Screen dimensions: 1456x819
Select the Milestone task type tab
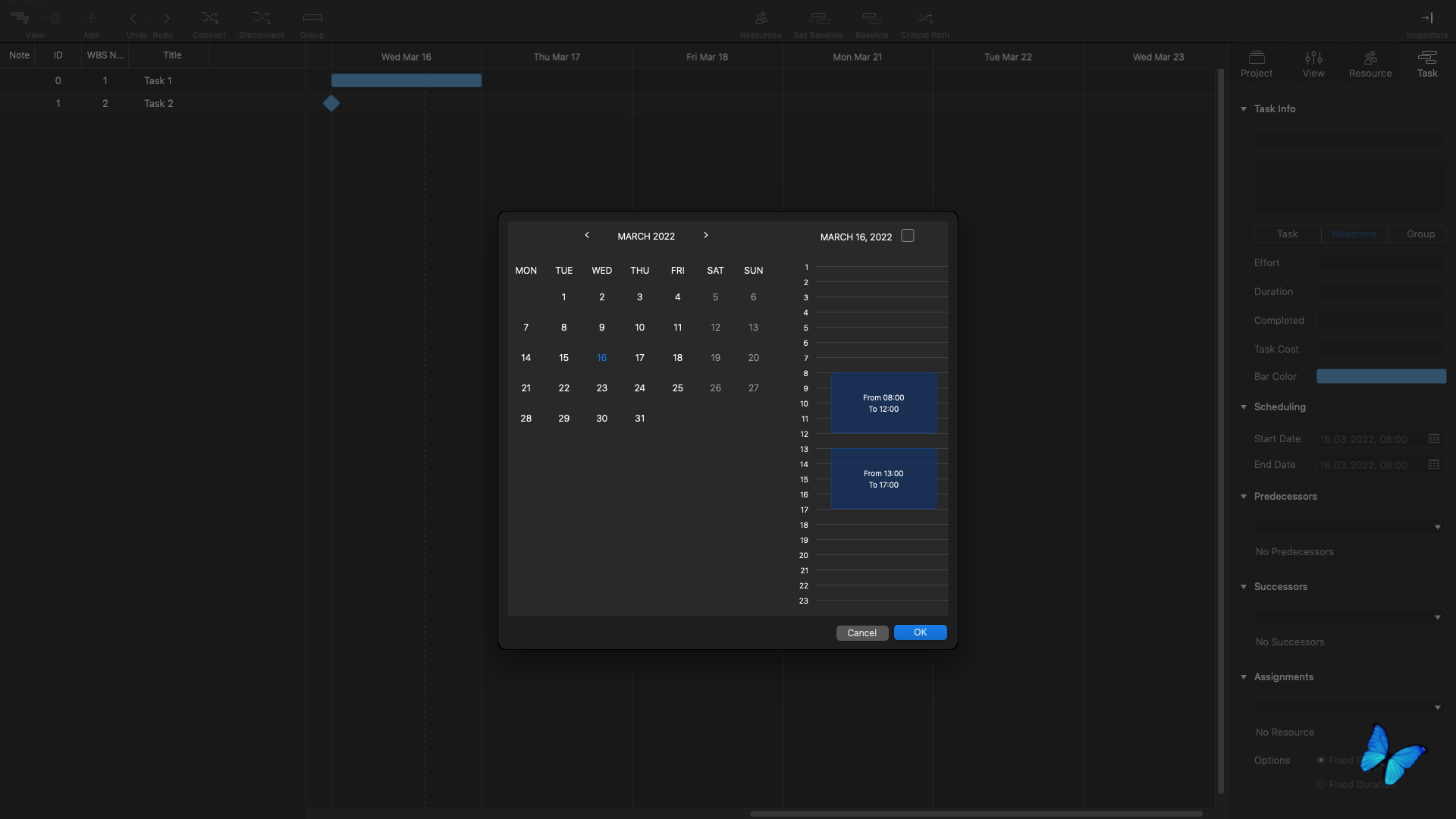pos(1354,234)
